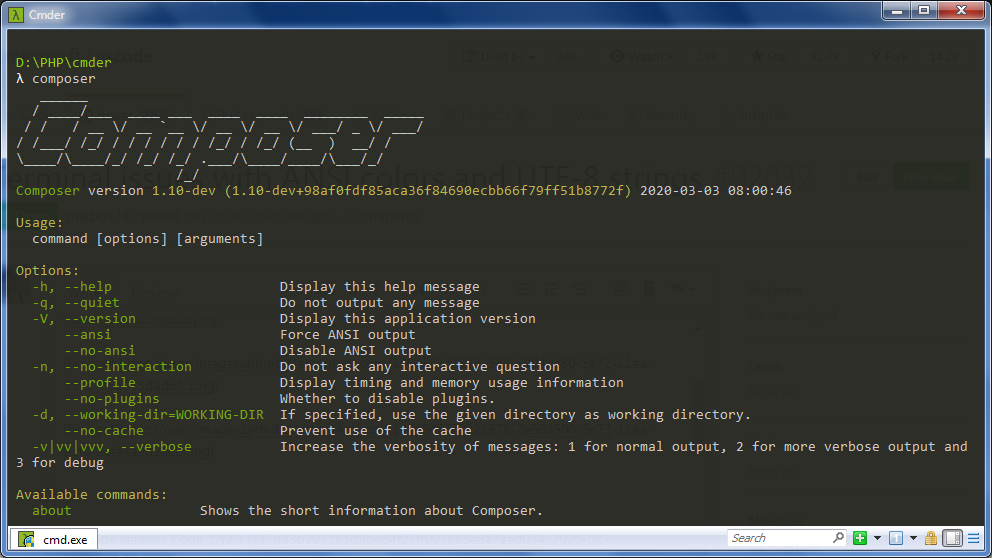
Task: Click the 'Available commands:' heading
Action: click(x=92, y=494)
